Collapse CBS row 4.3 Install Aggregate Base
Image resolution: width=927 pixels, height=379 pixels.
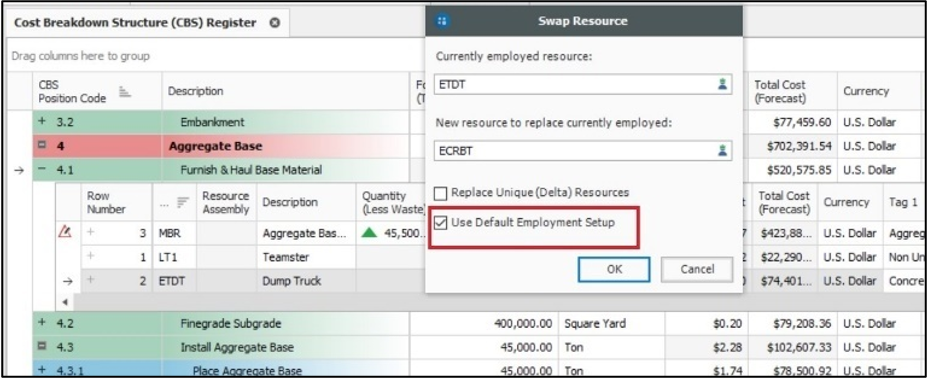42,347
